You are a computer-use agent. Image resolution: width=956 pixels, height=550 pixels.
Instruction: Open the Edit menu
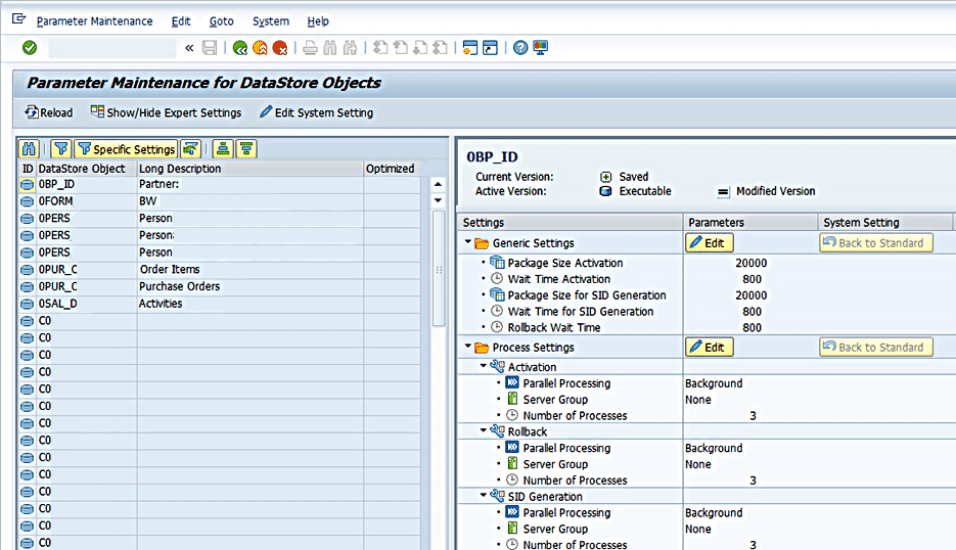click(x=180, y=21)
